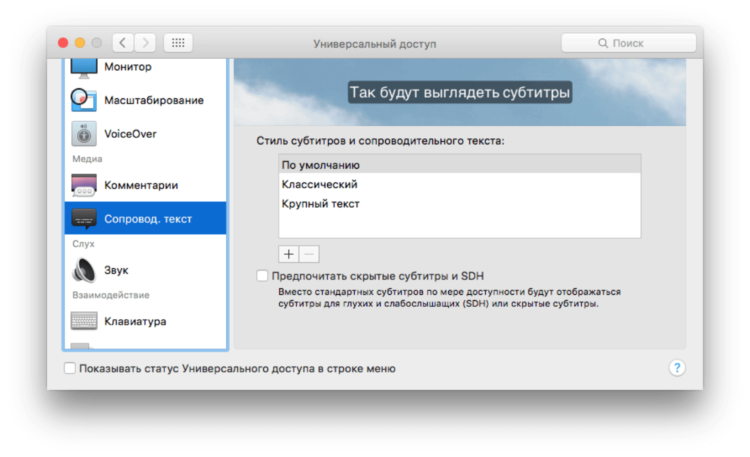Close the Универсальный доступ window with red button
The width and height of the screenshot is (750, 457).
coord(63,43)
